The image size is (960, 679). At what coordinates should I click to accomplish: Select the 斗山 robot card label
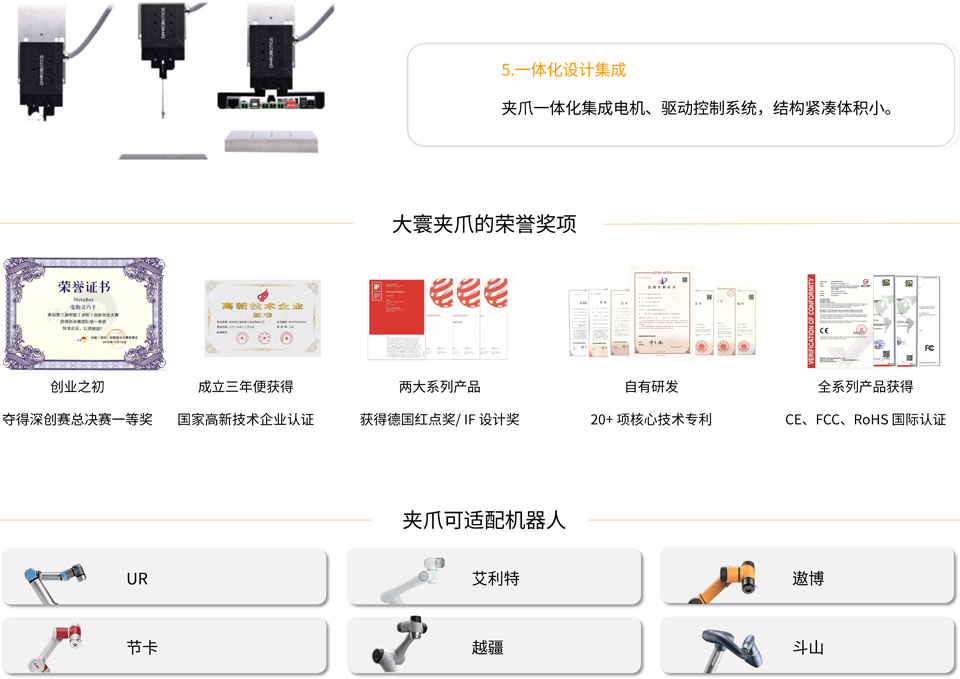coord(808,647)
